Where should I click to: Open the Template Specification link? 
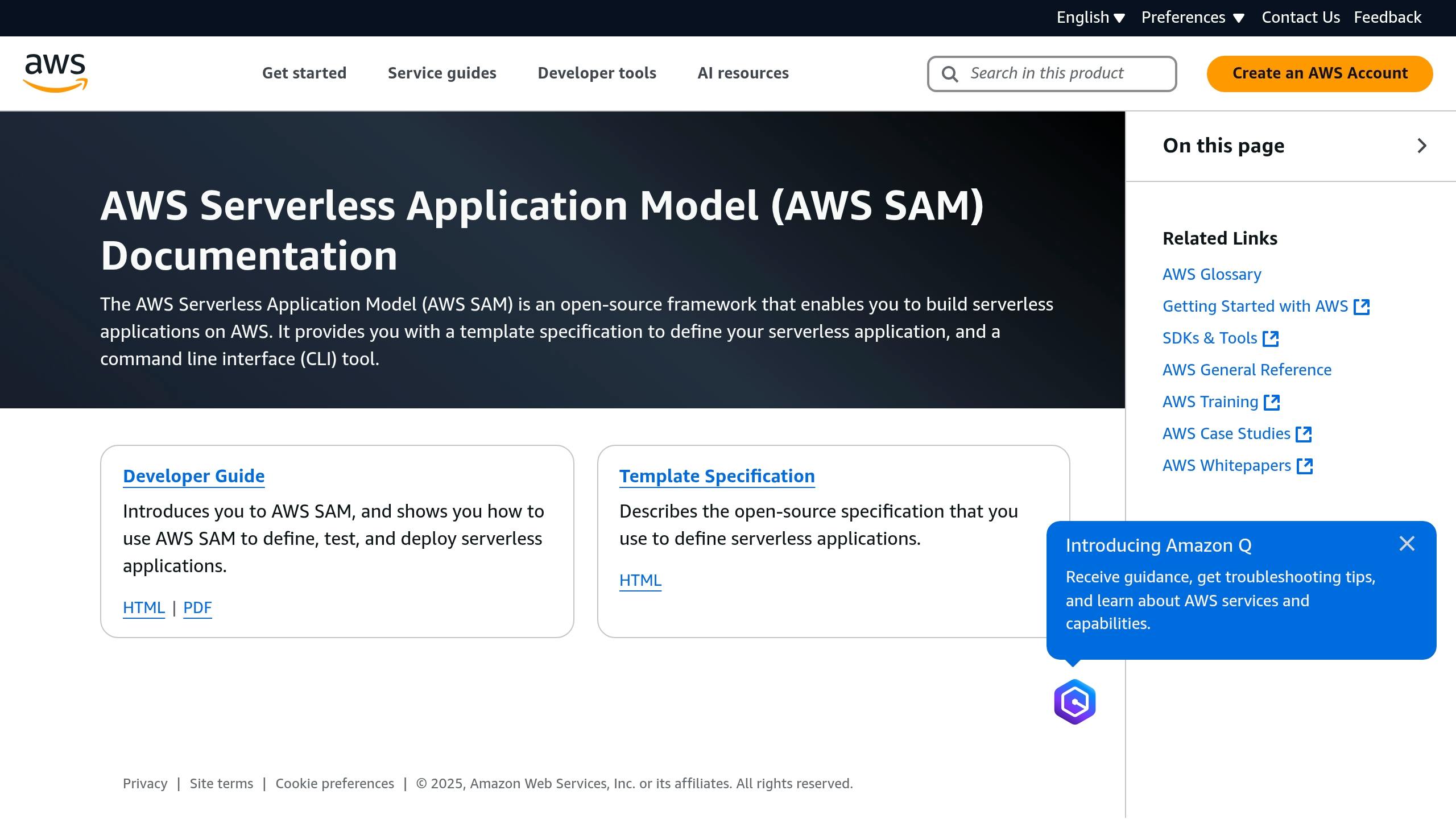coord(717,476)
